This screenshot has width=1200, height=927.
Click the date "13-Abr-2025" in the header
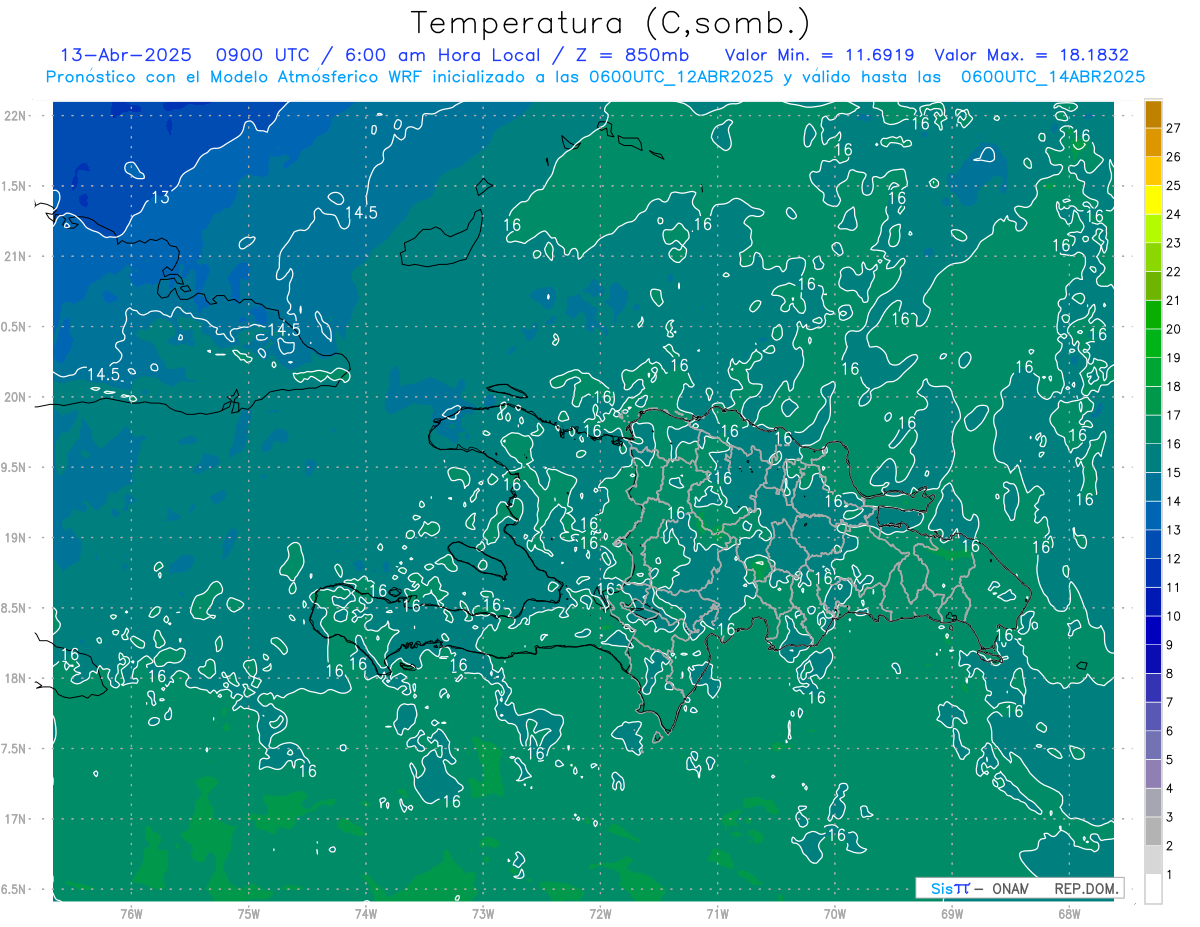[x=125, y=55]
